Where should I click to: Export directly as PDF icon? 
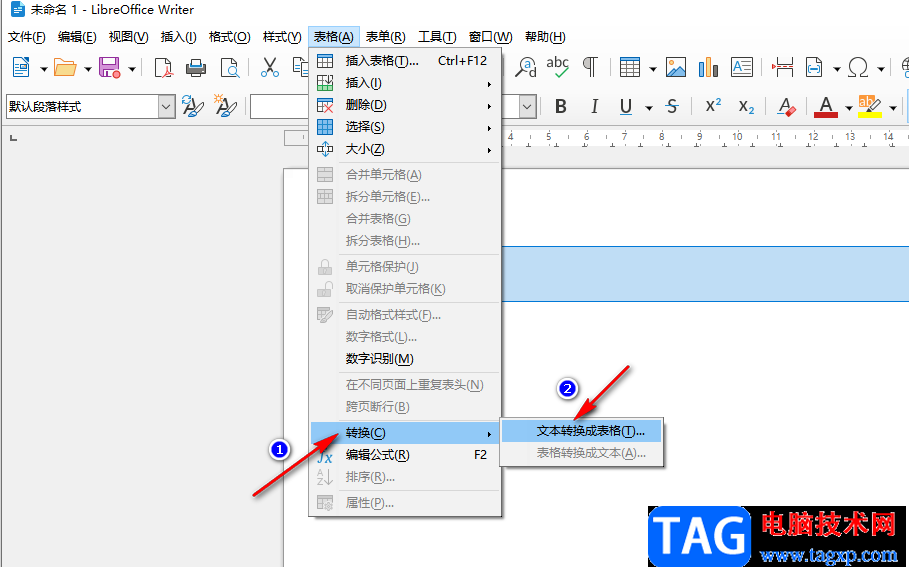pos(163,68)
